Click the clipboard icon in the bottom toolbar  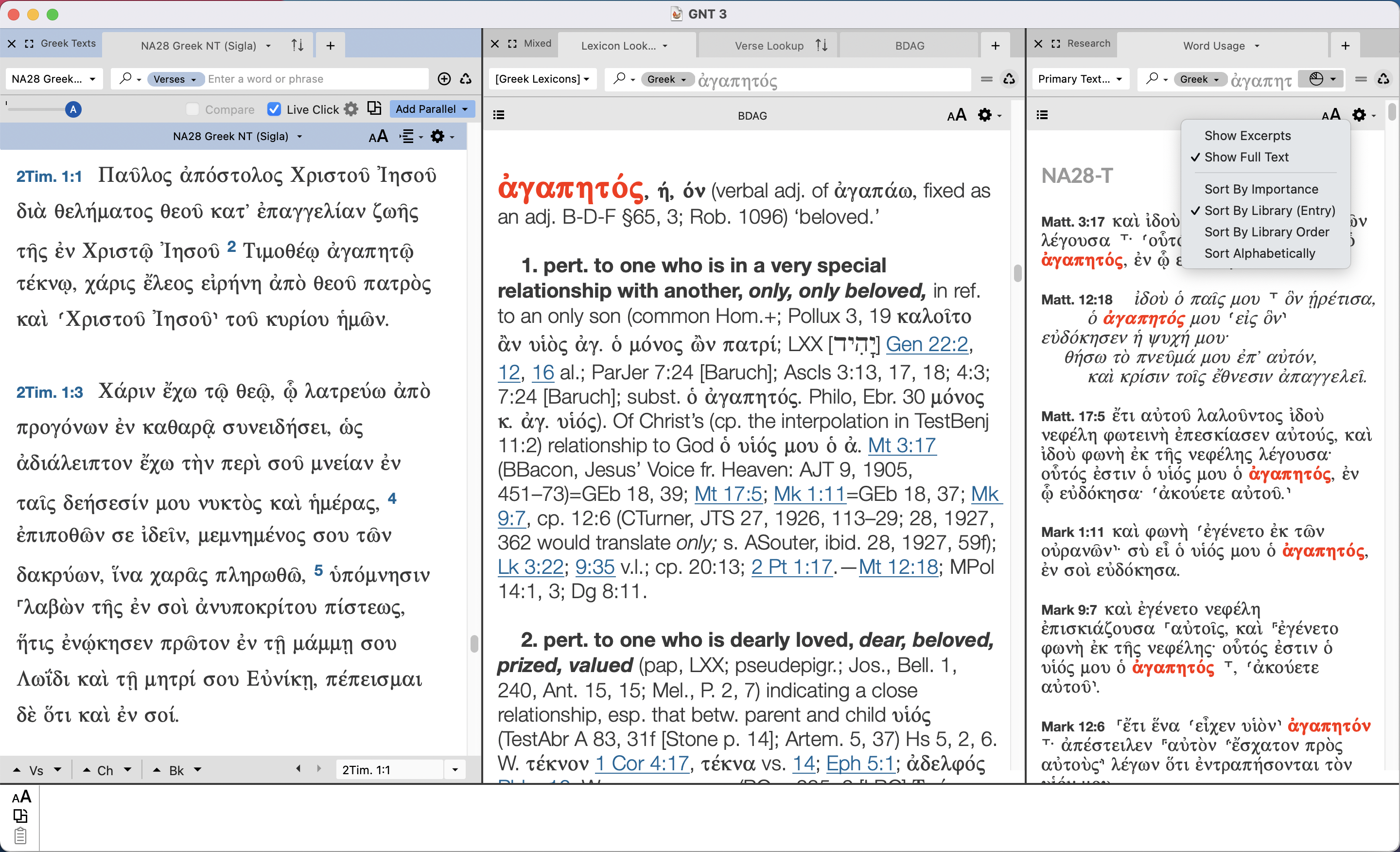pyautogui.click(x=21, y=835)
